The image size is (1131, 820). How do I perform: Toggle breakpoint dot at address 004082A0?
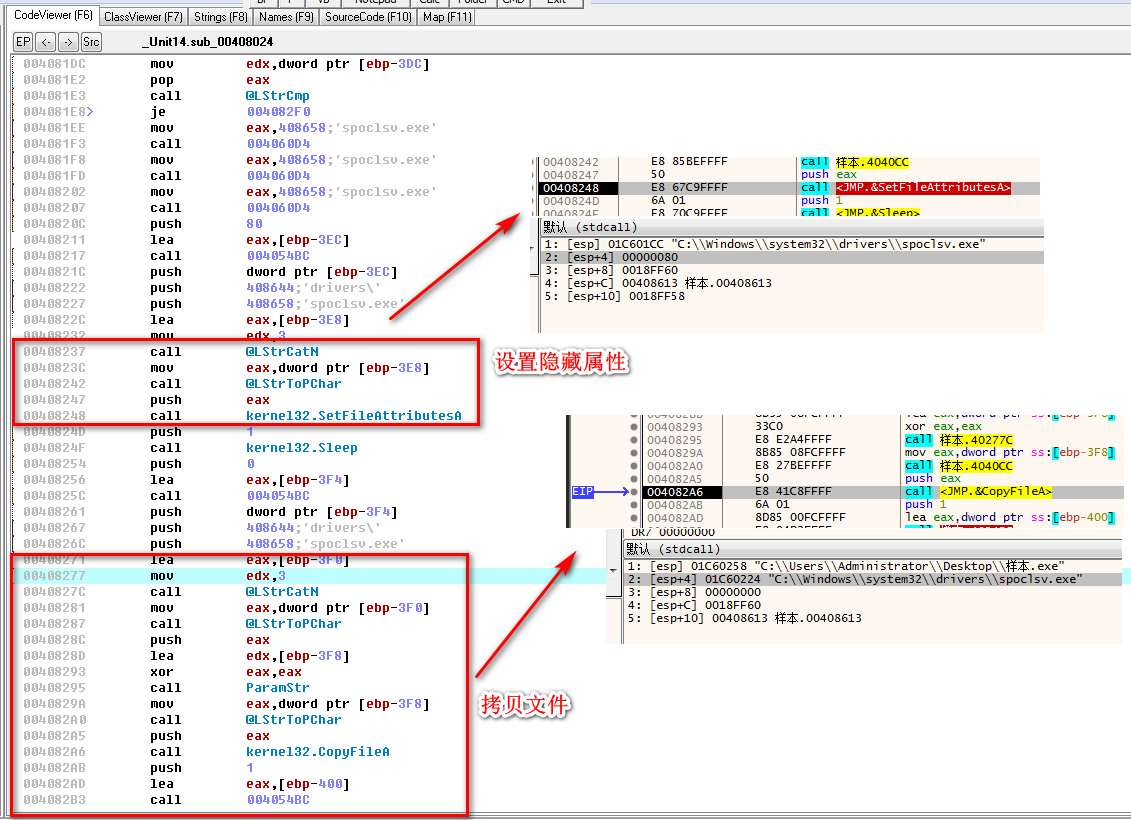(x=633, y=466)
